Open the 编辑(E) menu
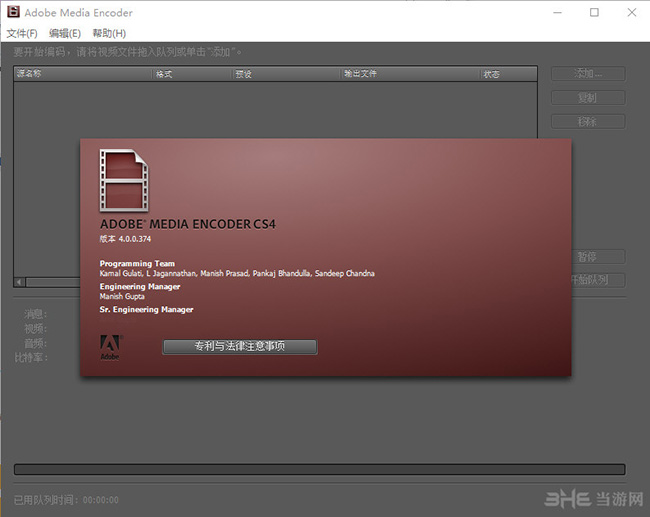The width and height of the screenshot is (650, 517). [x=65, y=33]
